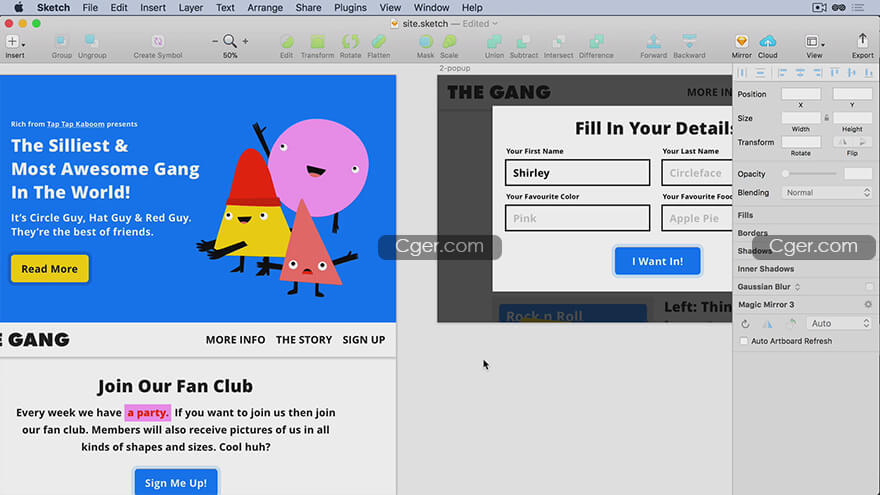The height and width of the screenshot is (495, 880).
Task: Toggle the size lock proportions icon
Action: 826,118
